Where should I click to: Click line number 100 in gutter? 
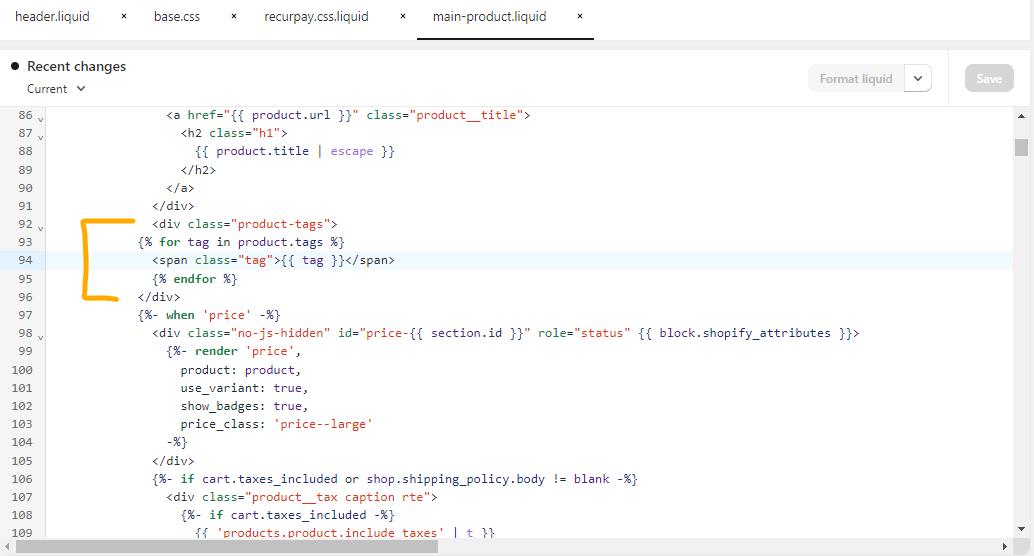tap(22, 370)
